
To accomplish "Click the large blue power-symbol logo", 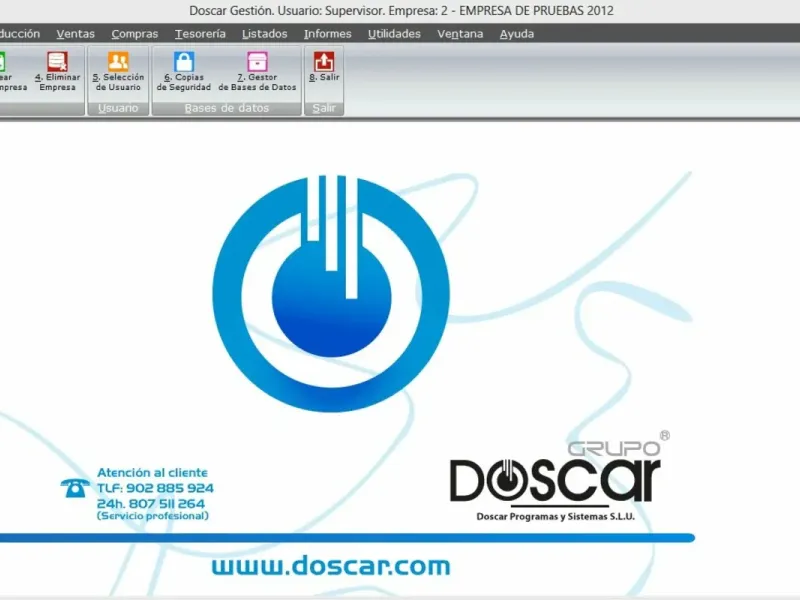I will (x=331, y=293).
